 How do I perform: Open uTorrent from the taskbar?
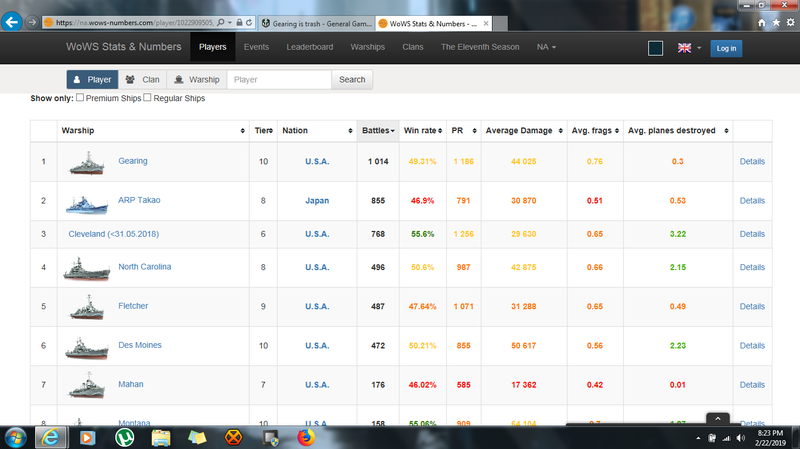point(124,436)
